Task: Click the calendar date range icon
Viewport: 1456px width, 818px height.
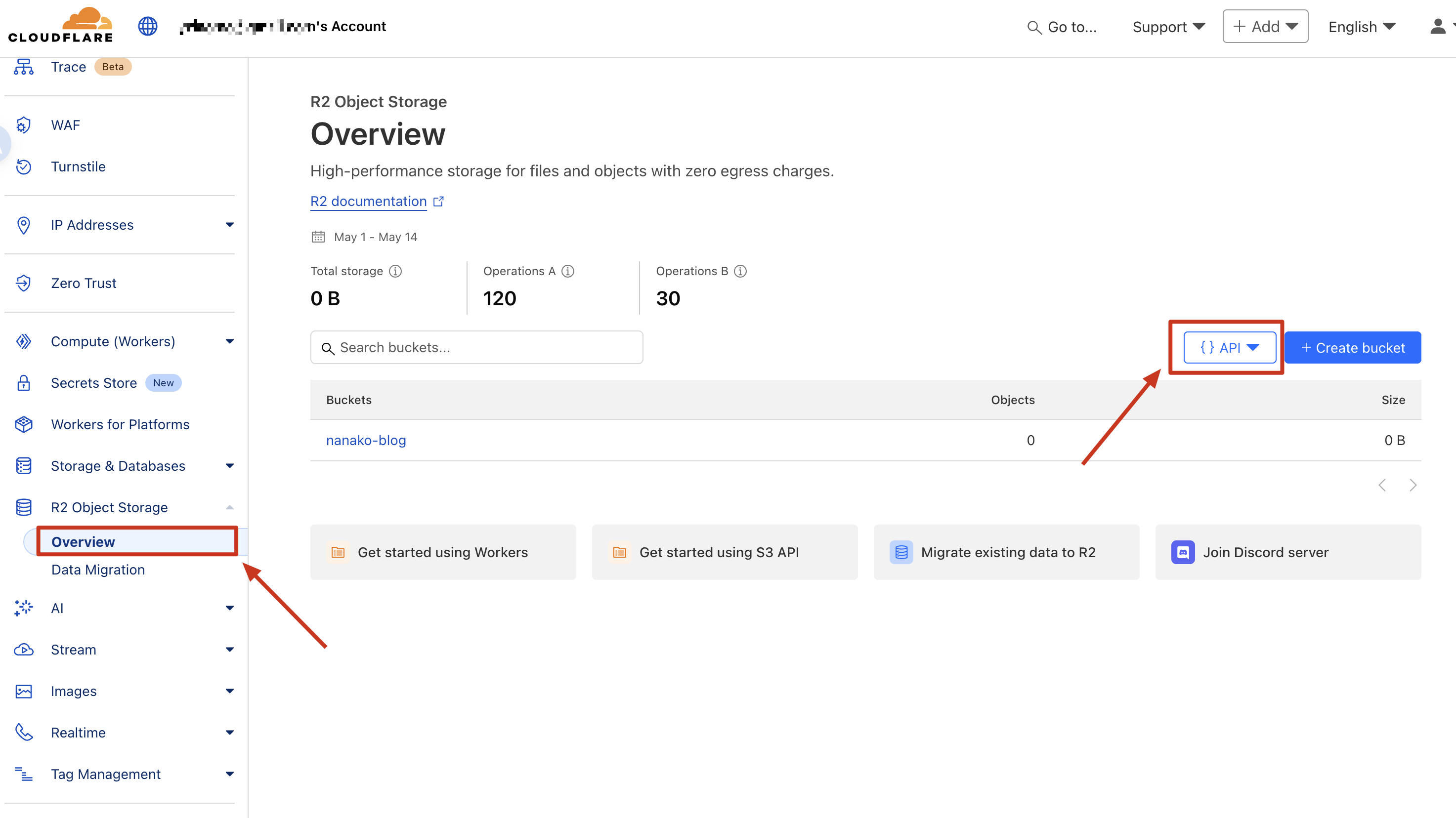Action: point(318,237)
